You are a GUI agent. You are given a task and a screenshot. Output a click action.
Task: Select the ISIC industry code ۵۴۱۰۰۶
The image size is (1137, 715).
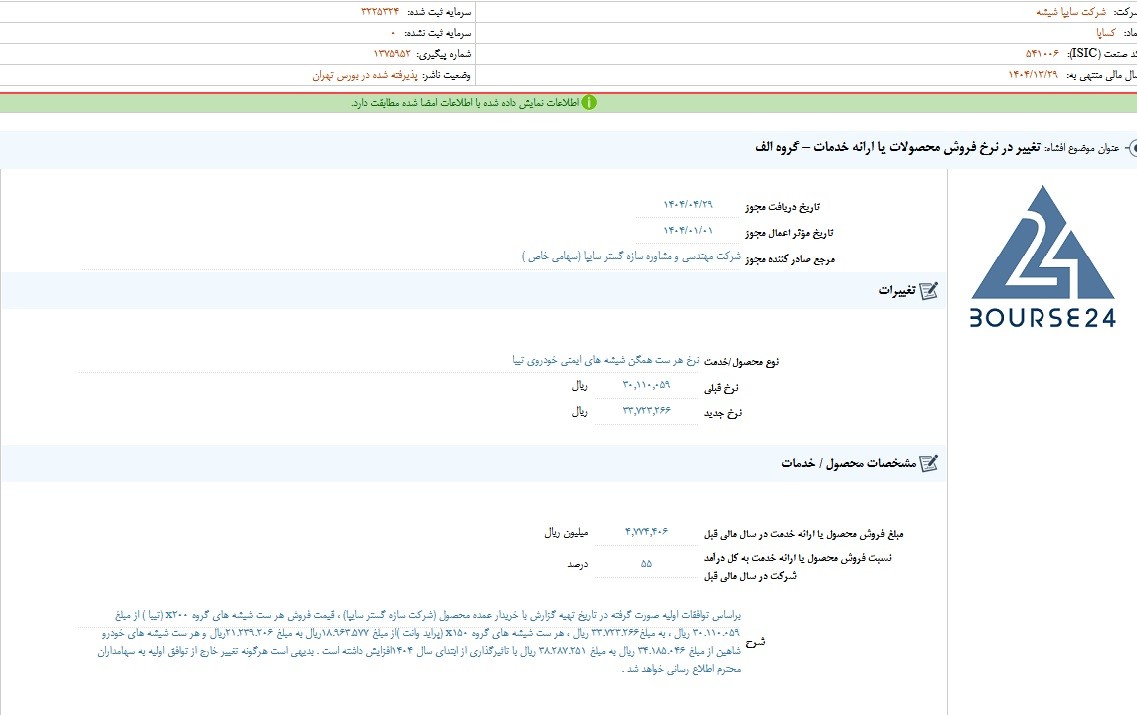(x=1042, y=54)
